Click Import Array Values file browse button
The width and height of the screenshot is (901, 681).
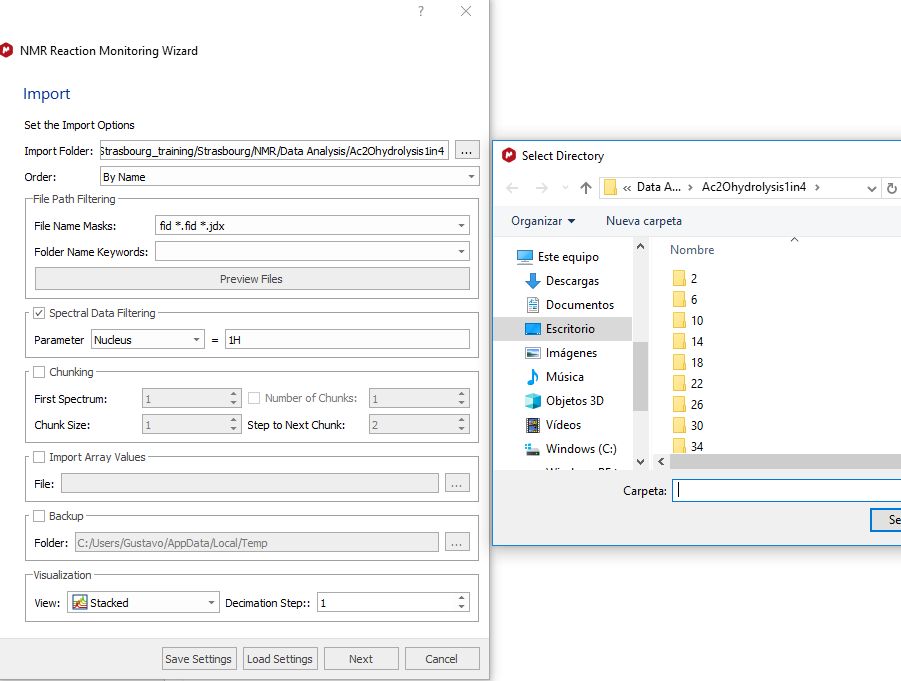point(457,483)
